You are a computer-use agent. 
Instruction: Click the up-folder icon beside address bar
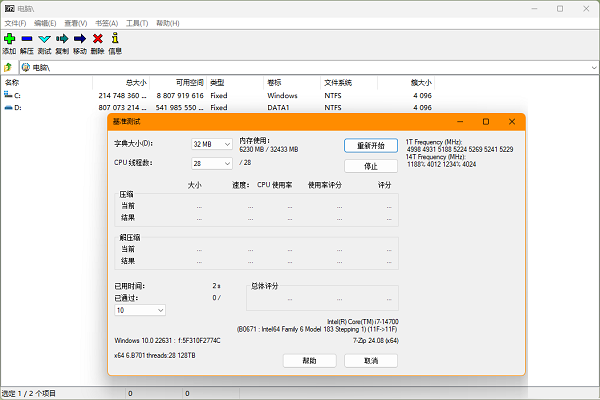click(8, 67)
